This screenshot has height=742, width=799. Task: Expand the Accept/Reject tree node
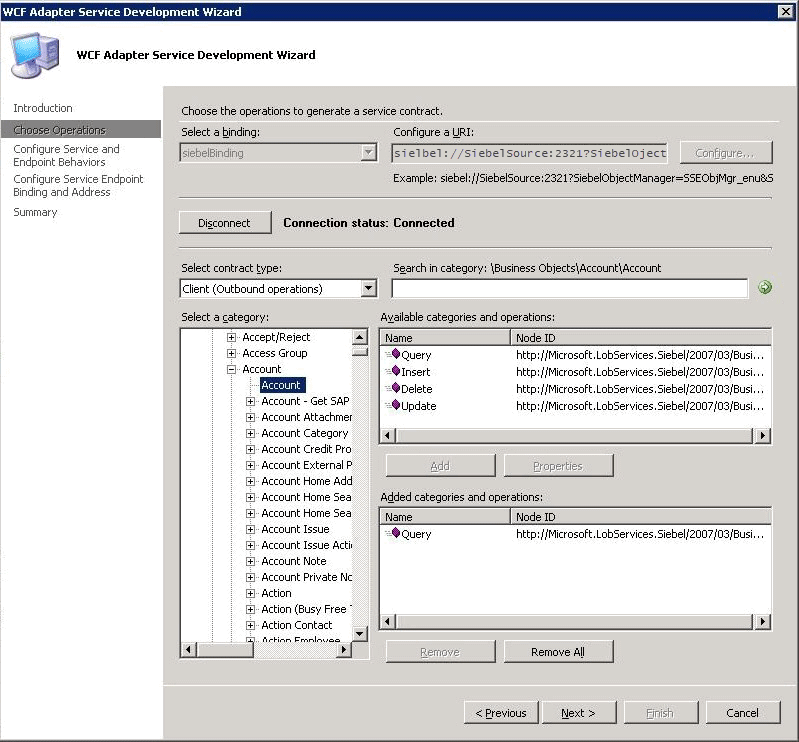231,337
